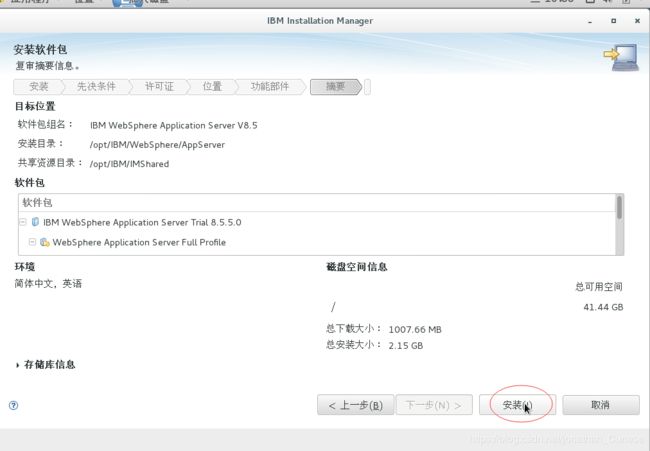Click the 2.15 GB install size value

[x=406, y=345]
